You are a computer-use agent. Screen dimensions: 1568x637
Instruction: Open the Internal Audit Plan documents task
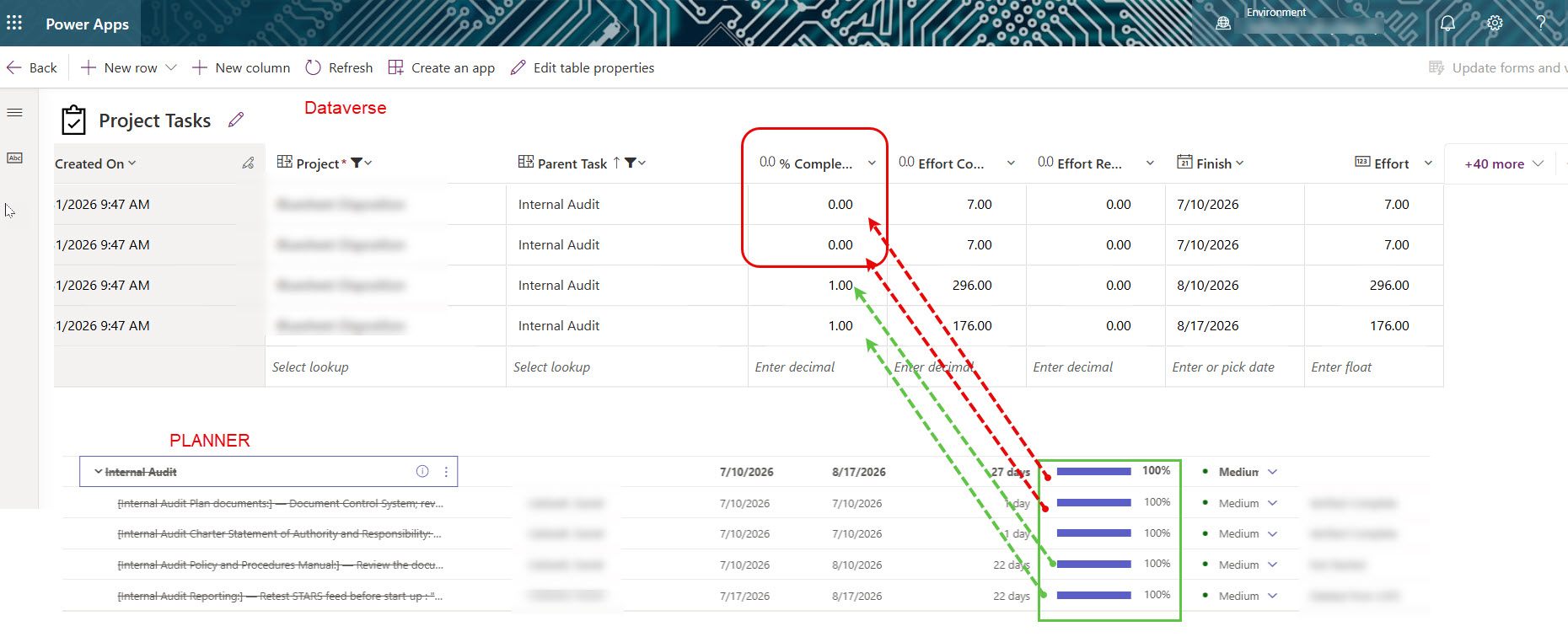click(280, 503)
